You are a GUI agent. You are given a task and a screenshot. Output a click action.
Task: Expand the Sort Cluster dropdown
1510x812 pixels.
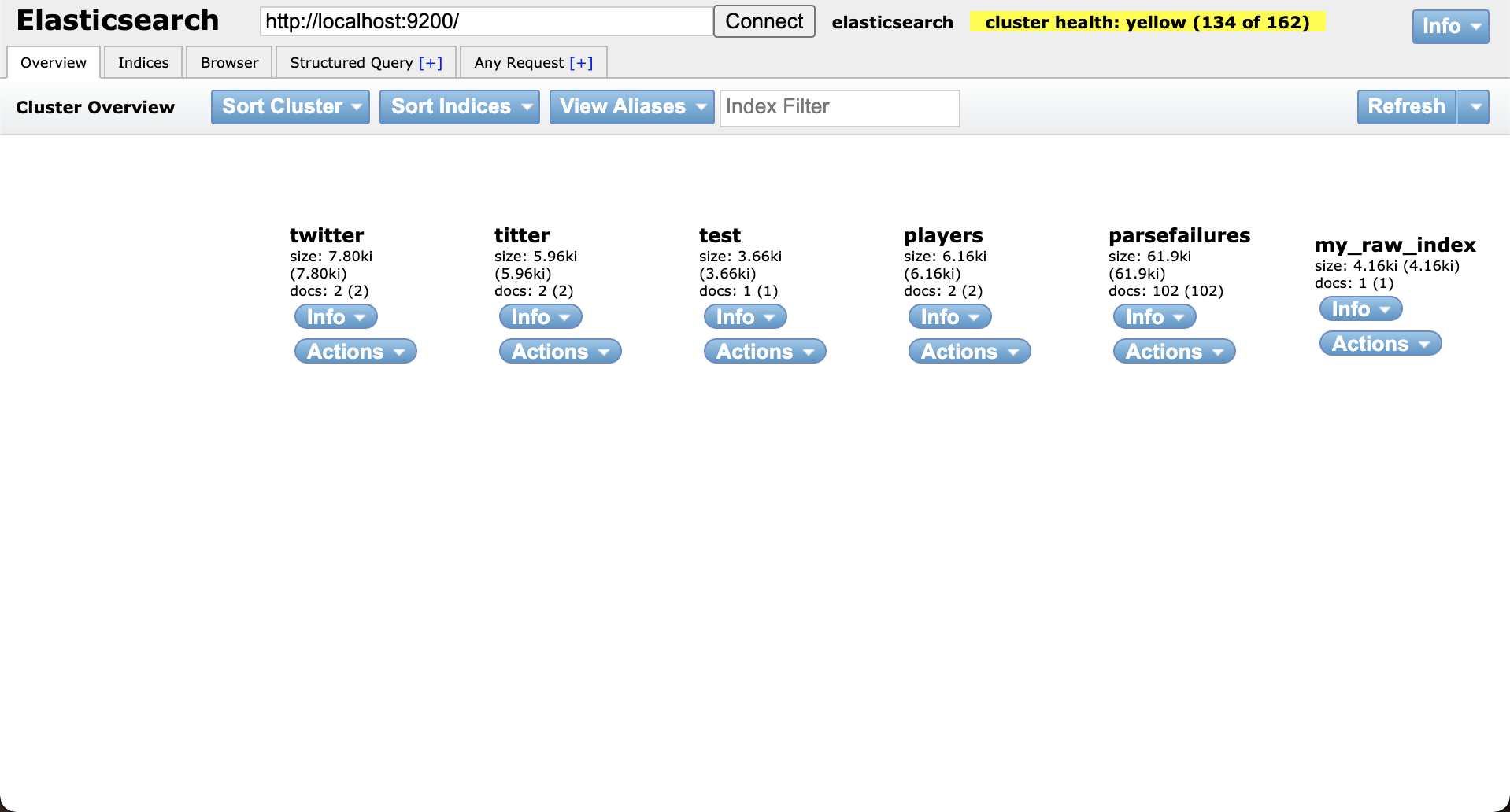coord(289,106)
